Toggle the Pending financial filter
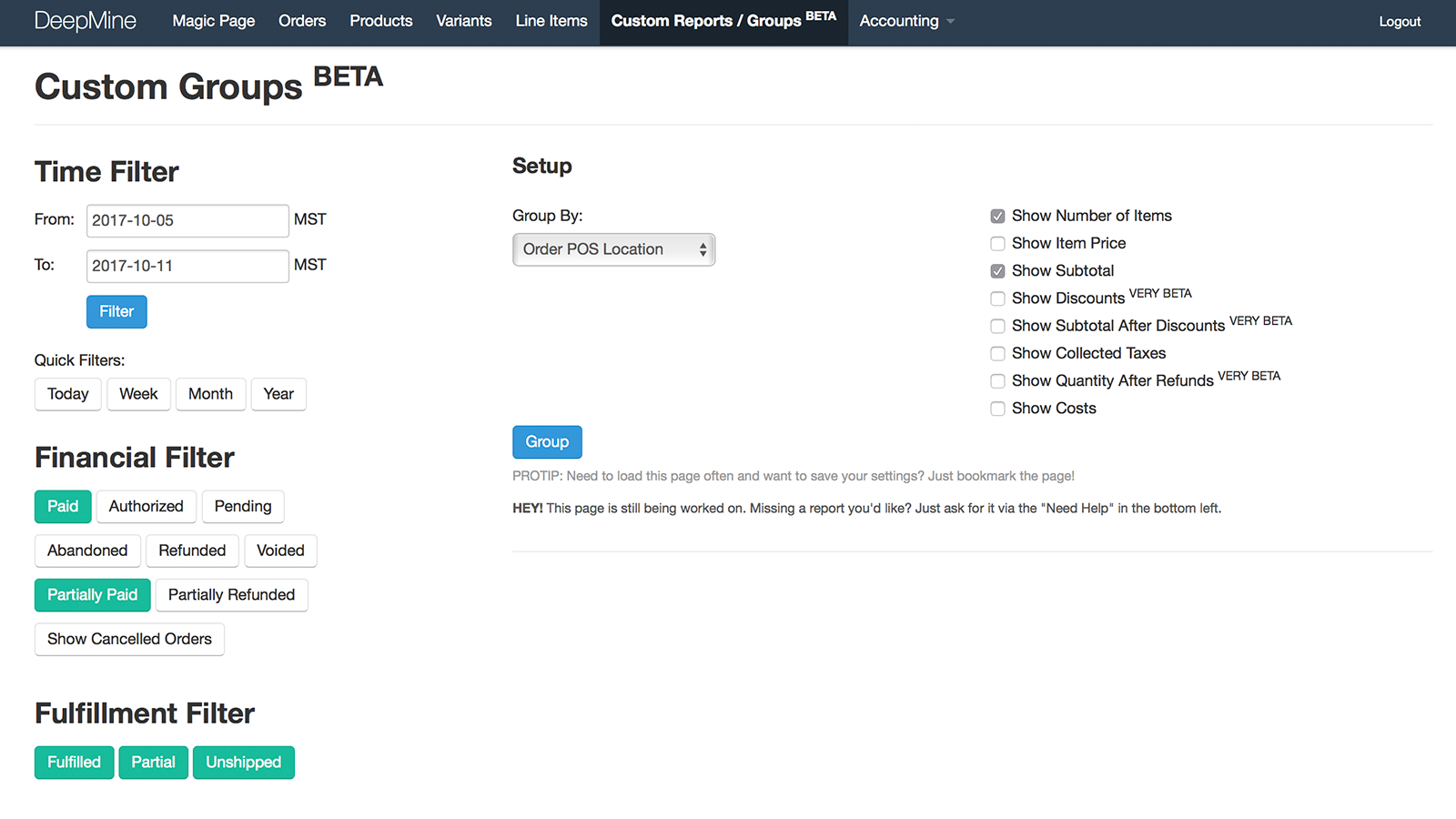The width and height of the screenshot is (1456, 819). (242, 506)
